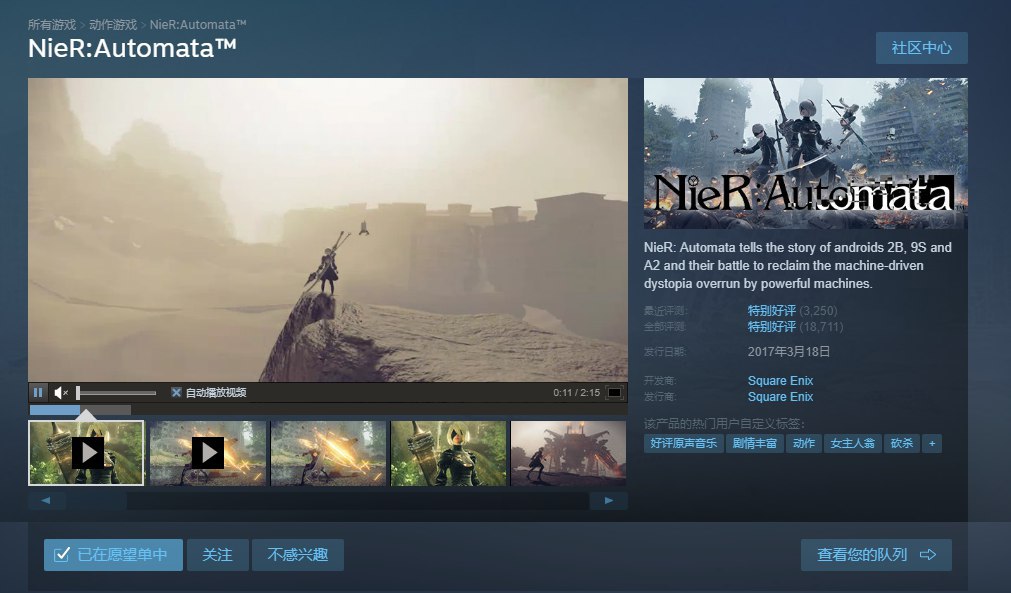Open the 所有游戏 breadcrumb link

click(x=52, y=24)
